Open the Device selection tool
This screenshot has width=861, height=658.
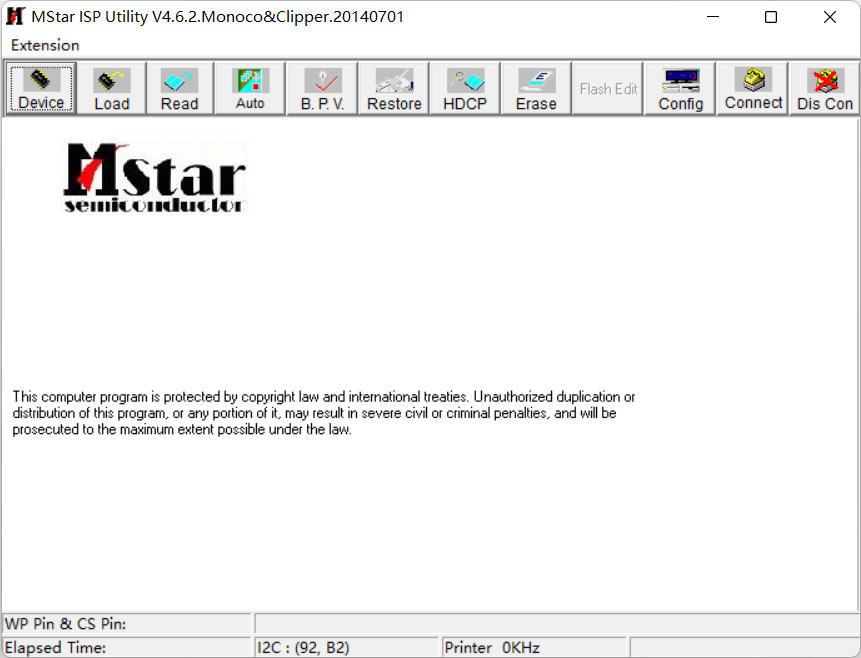click(x=41, y=88)
